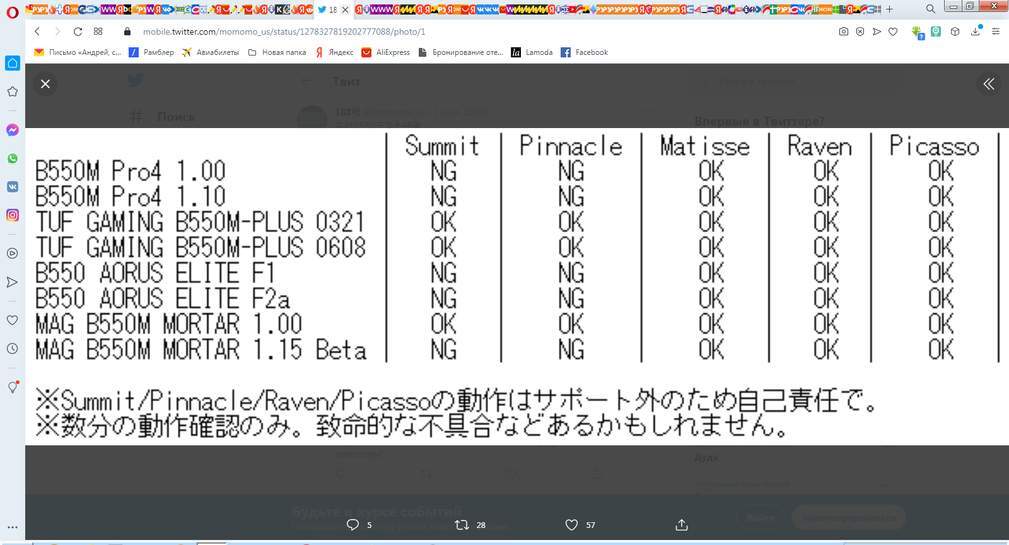1009x545 pixels.
Task: Open the Speed Dial grid button
Action: pyautogui.click(x=98, y=32)
